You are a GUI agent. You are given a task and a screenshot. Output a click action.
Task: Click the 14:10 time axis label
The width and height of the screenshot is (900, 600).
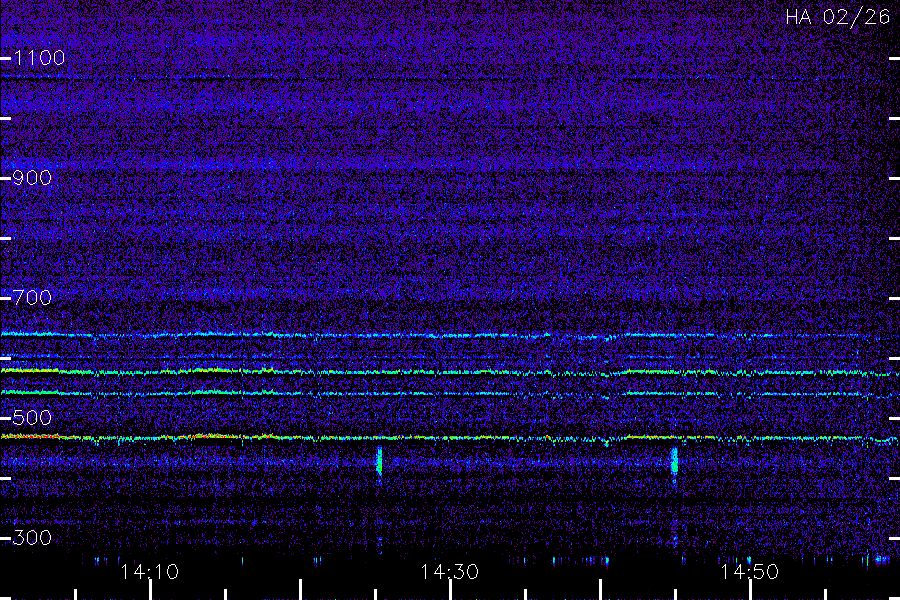click(x=149, y=572)
